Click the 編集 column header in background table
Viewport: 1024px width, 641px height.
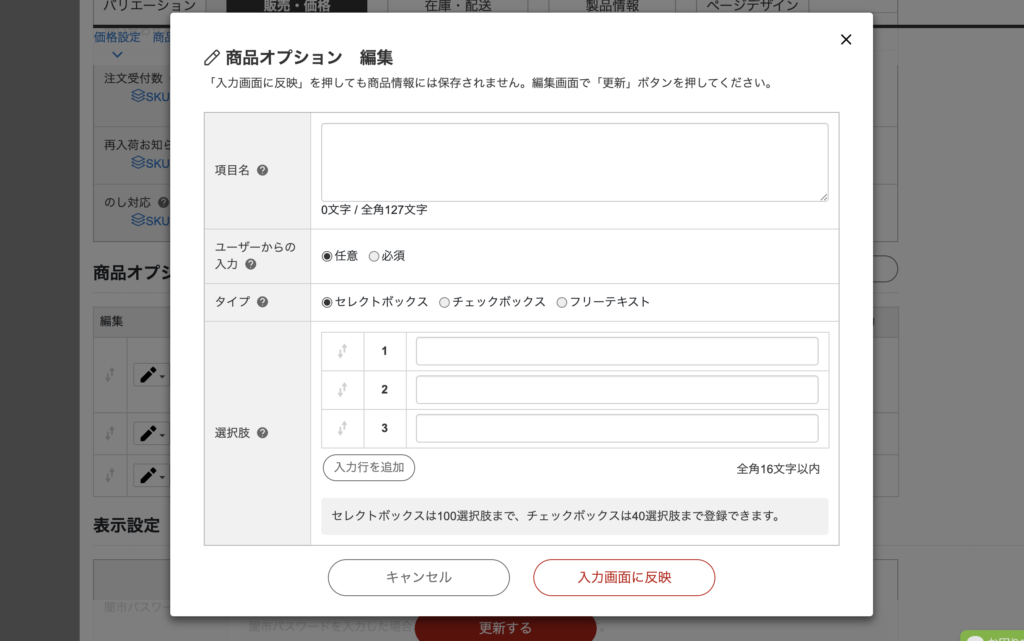(x=112, y=321)
